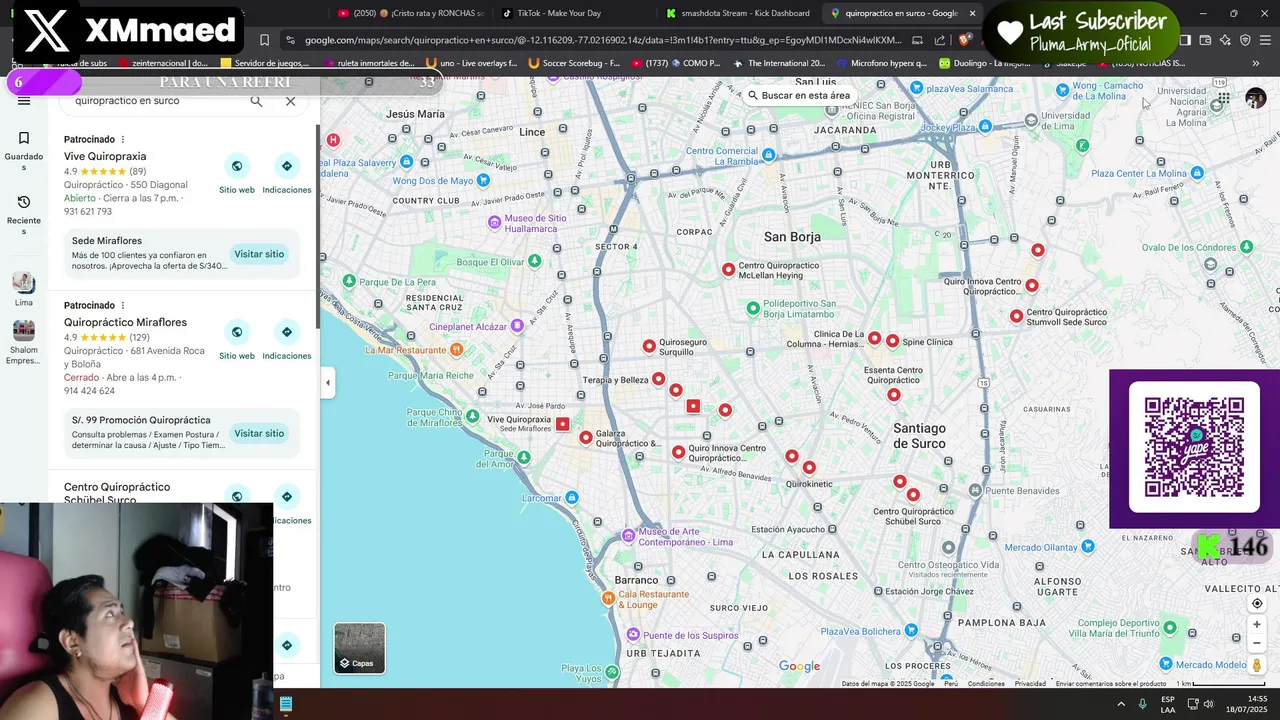
Task: Open the Centro Quiropráctico Schübel Surco listing
Action: (117, 493)
